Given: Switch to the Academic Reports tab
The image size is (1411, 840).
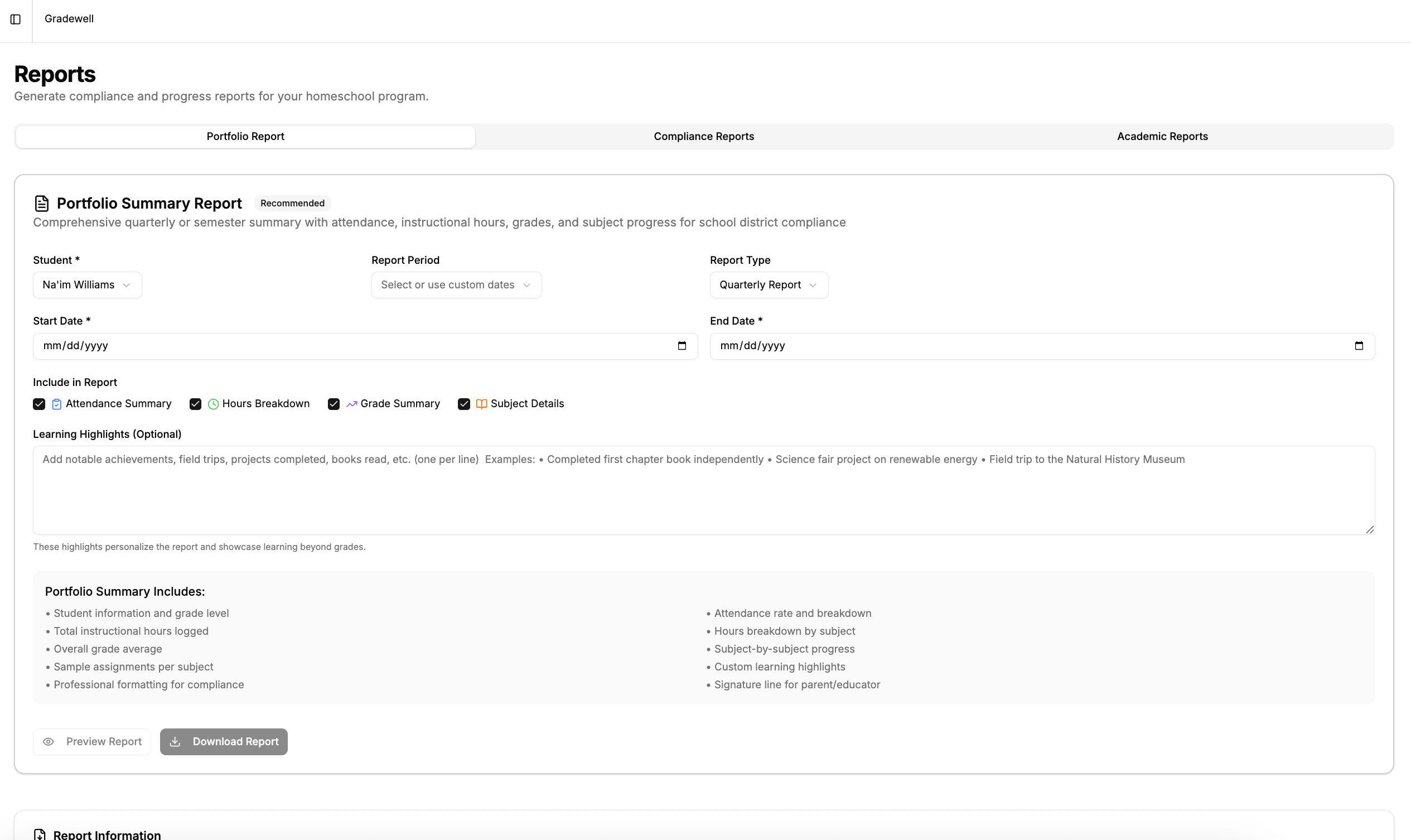Looking at the screenshot, I should 1161,136.
